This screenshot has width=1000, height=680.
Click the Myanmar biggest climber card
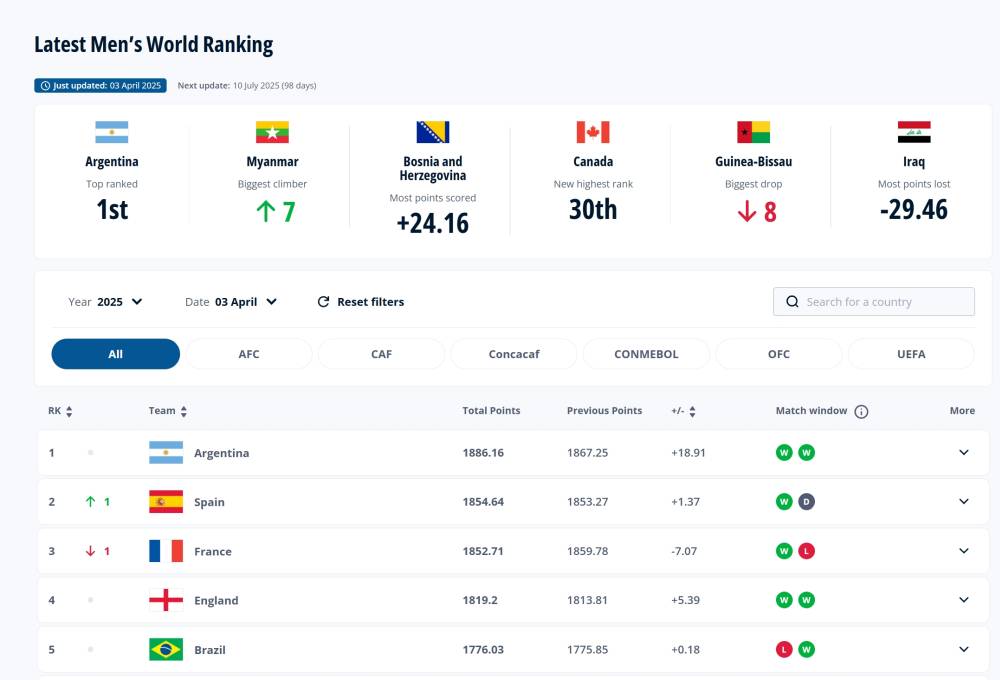(x=272, y=170)
